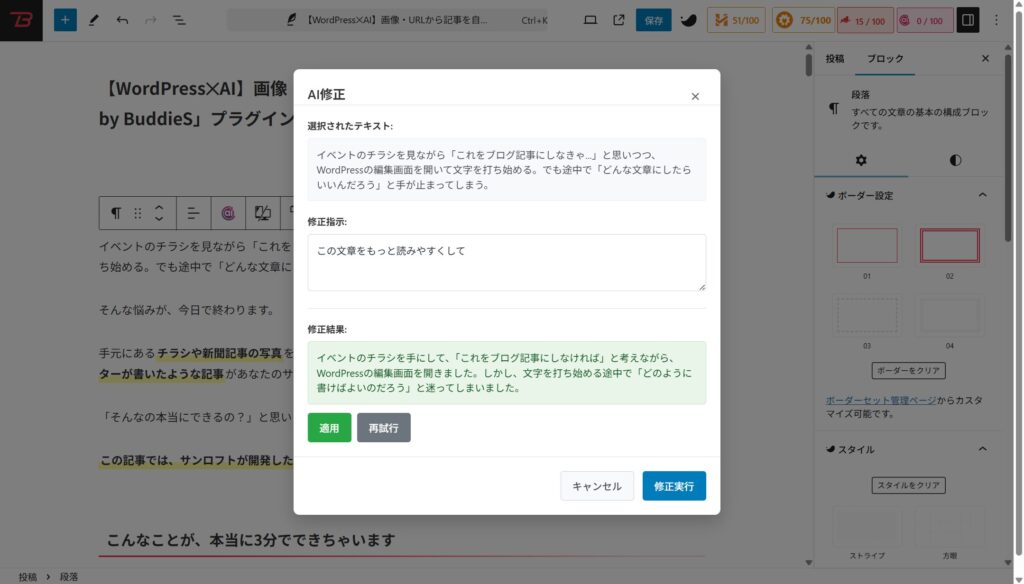Viewport: 1024px width, 584px height.
Task: Click the スタイルをクリア button
Action: (908, 485)
